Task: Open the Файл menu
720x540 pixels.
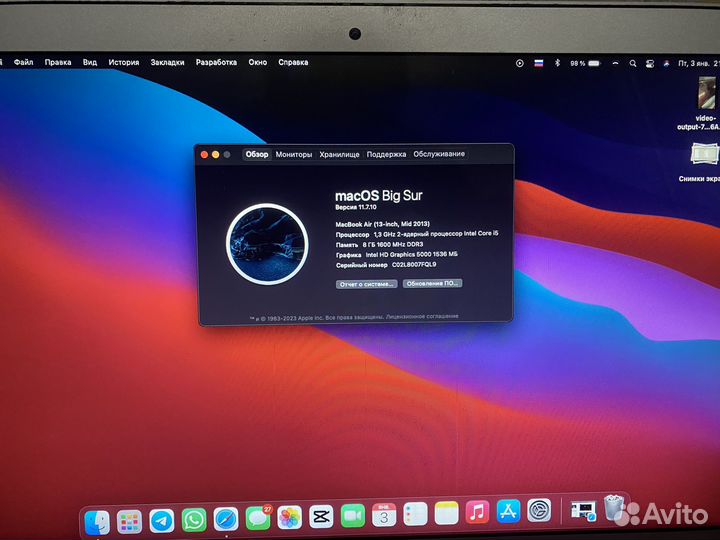Action: tap(23, 62)
